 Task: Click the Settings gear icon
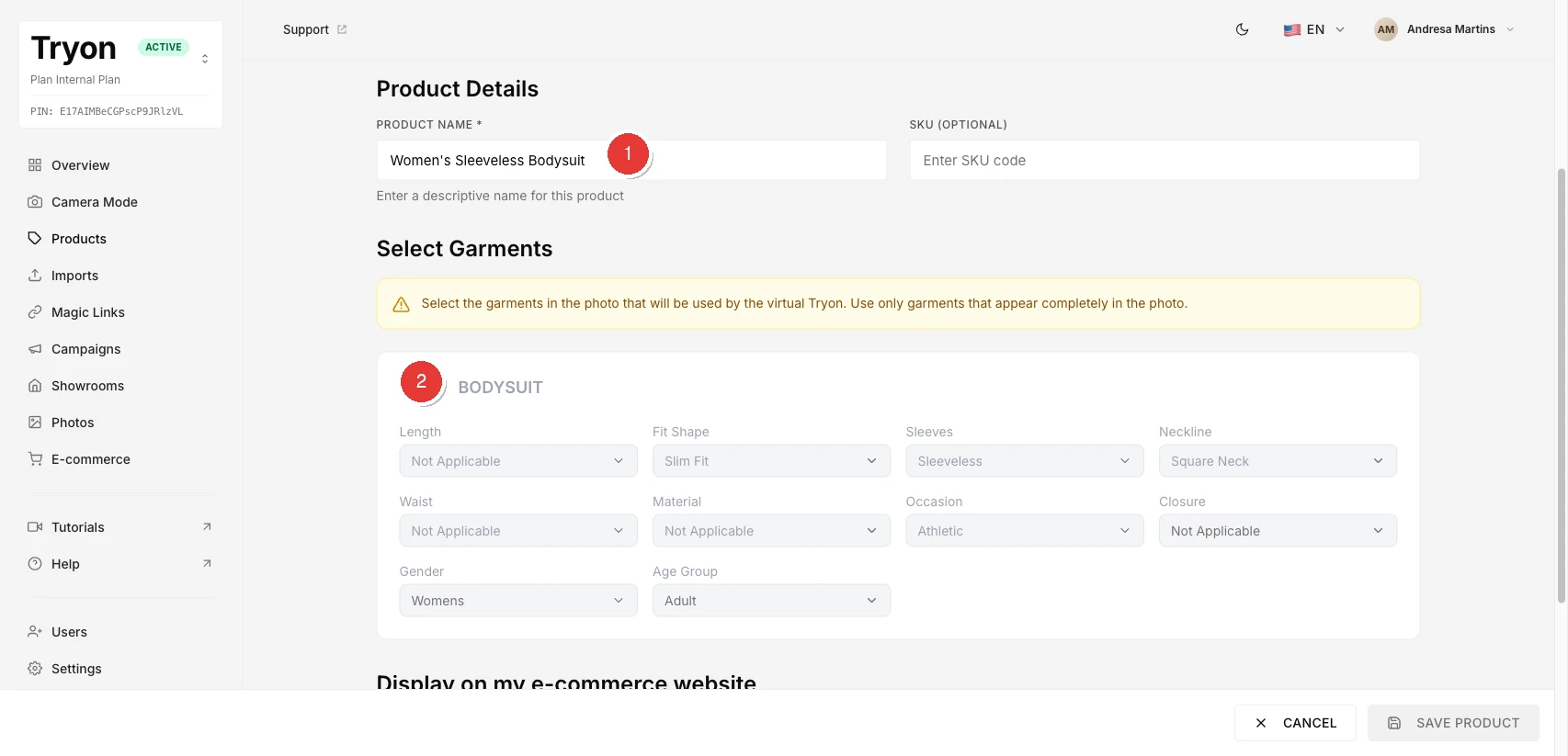coord(35,669)
